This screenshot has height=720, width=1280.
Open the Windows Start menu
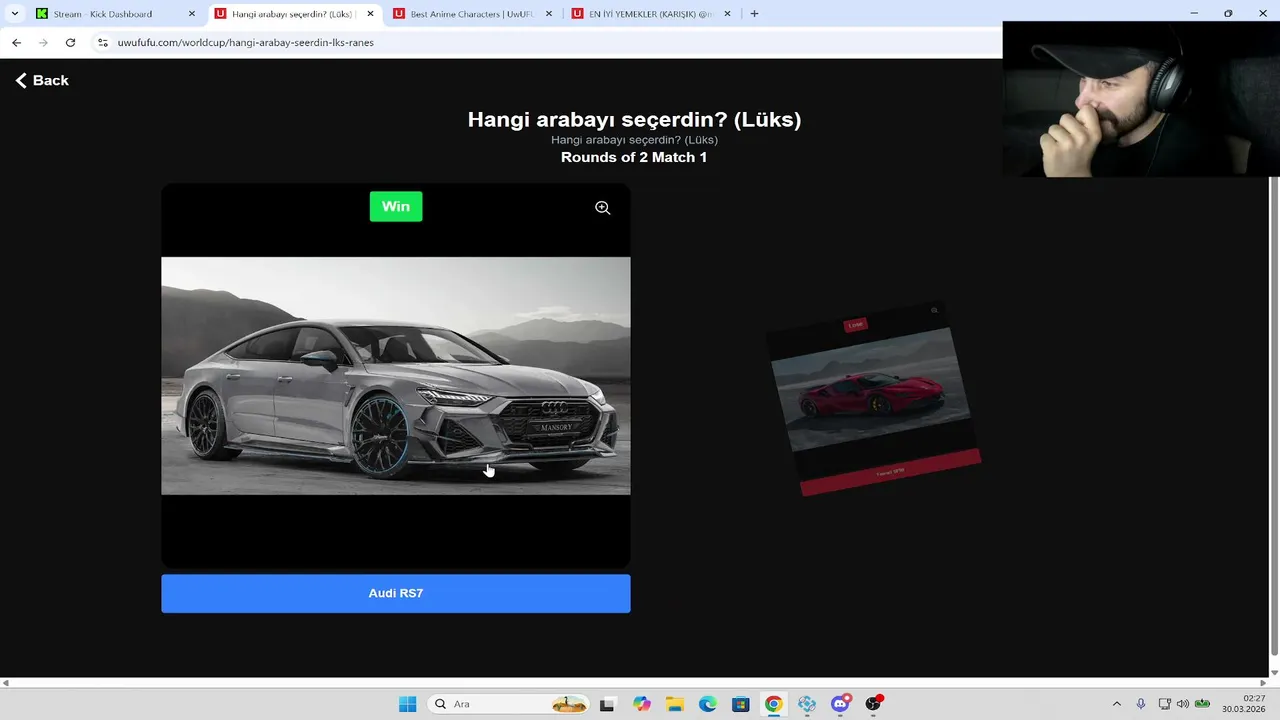[x=407, y=704]
